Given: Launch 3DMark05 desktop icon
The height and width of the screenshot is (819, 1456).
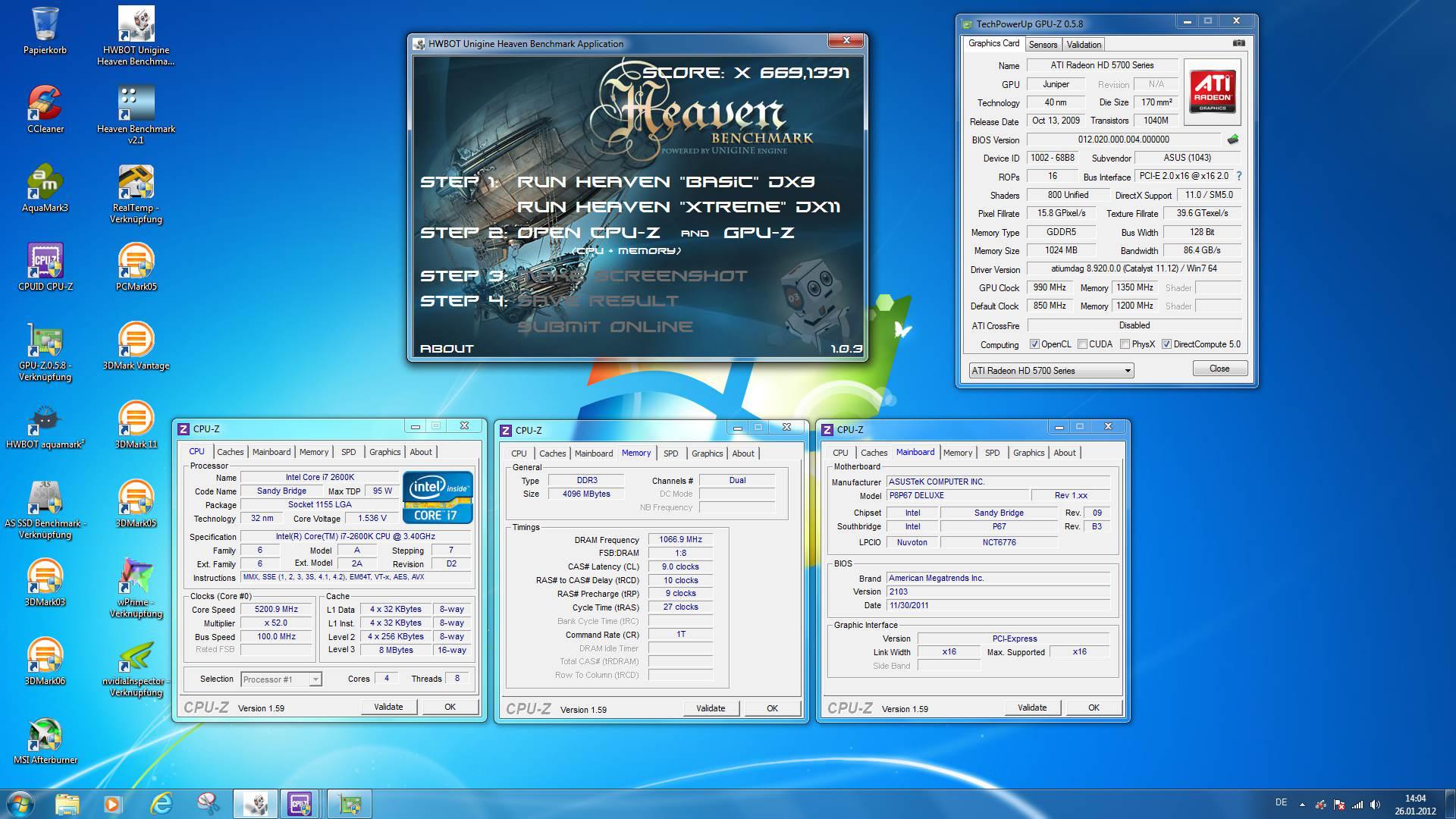Looking at the screenshot, I should point(136,504).
